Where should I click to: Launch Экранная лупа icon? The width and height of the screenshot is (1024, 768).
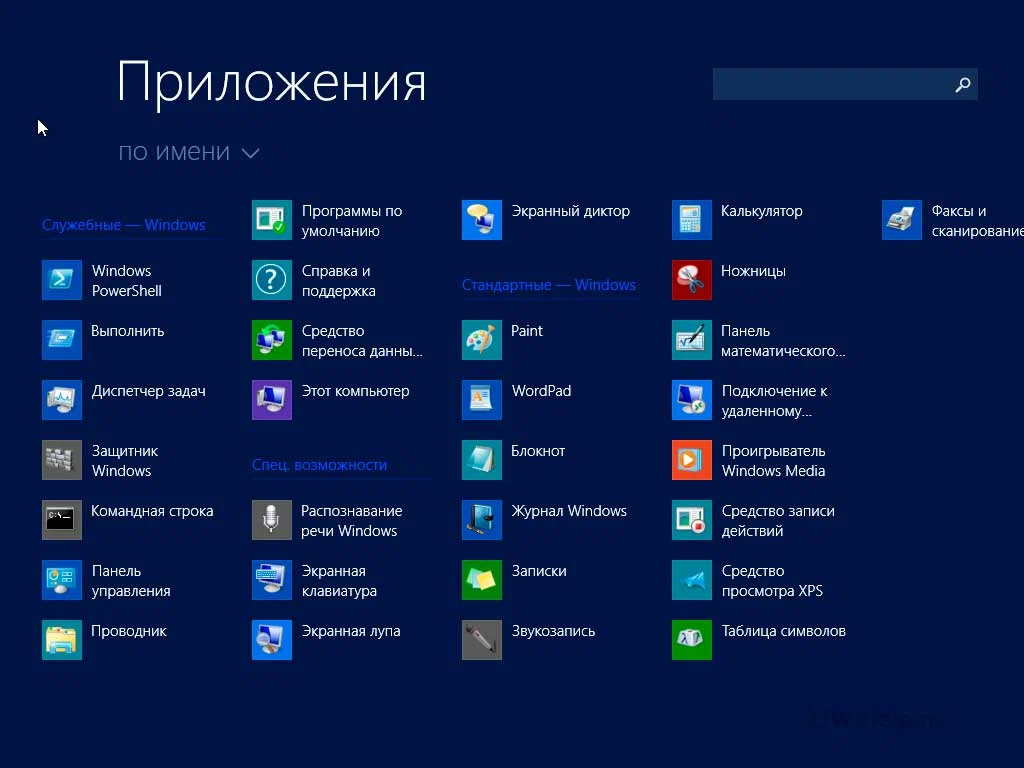pyautogui.click(x=272, y=640)
